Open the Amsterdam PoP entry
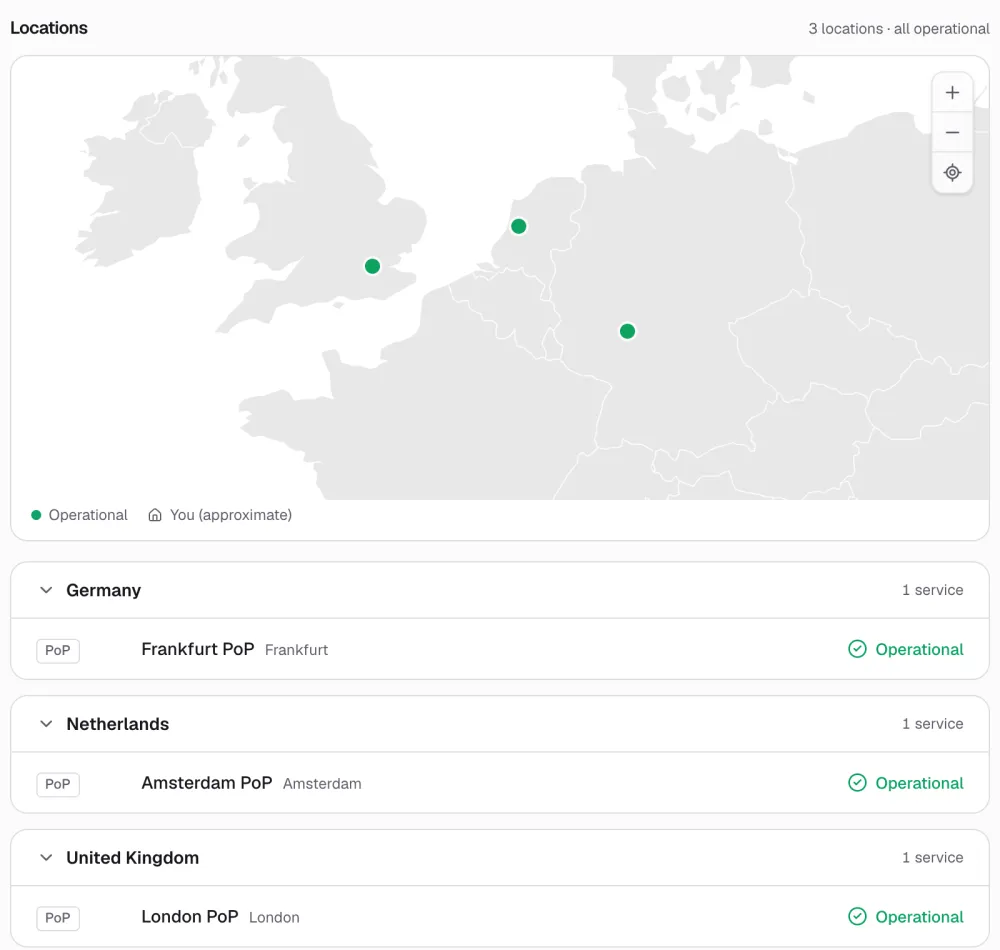1000x950 pixels. coord(500,783)
